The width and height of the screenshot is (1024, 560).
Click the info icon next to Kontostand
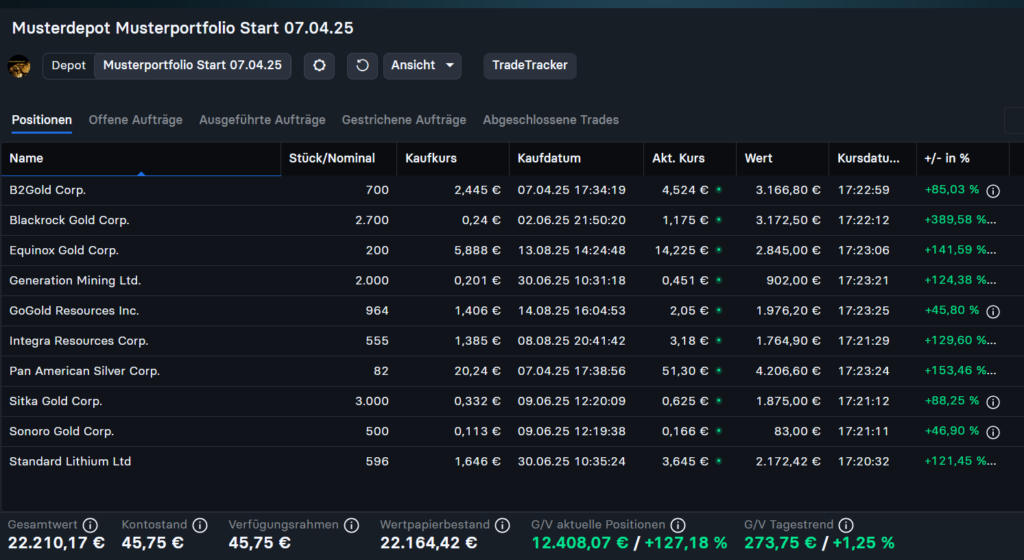point(200,525)
